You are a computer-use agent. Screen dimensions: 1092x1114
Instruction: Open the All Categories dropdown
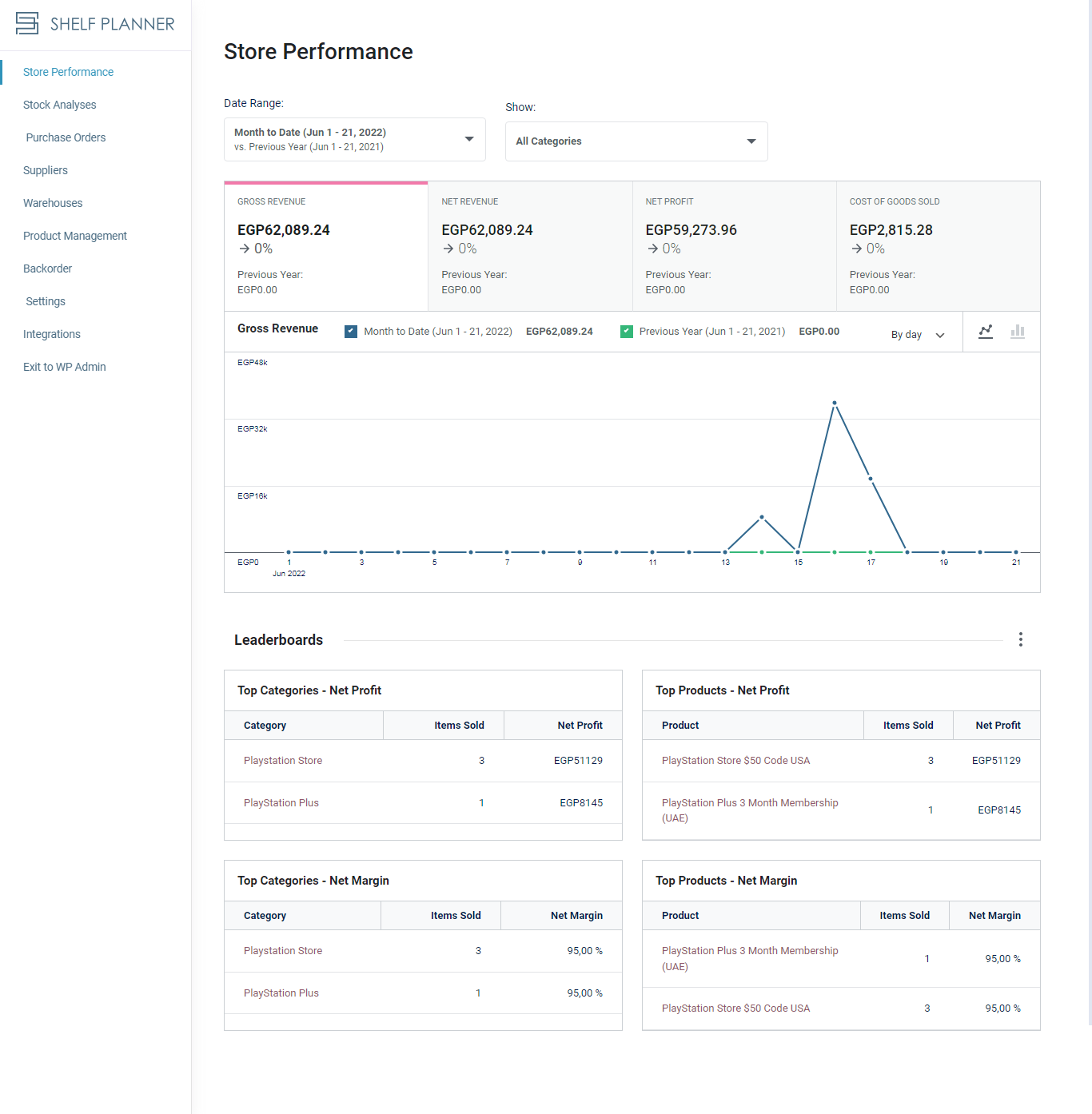click(x=636, y=141)
